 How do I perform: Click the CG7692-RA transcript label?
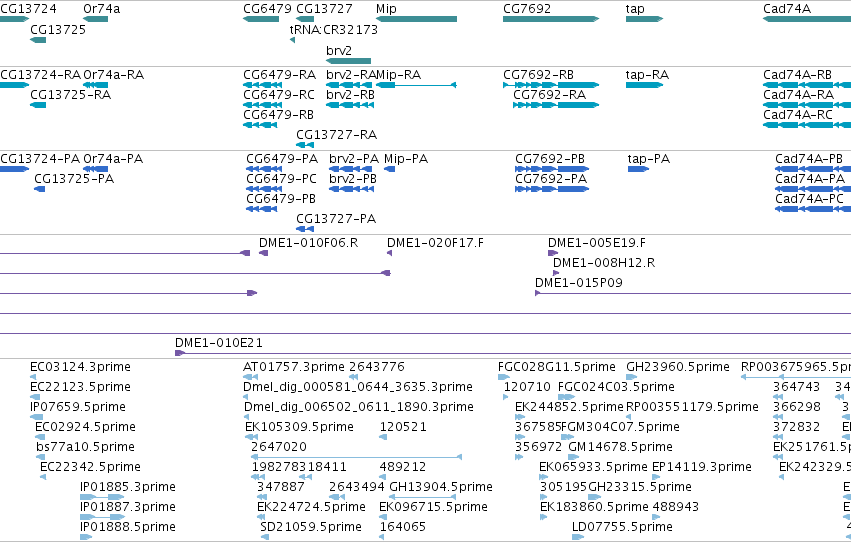pos(550,94)
